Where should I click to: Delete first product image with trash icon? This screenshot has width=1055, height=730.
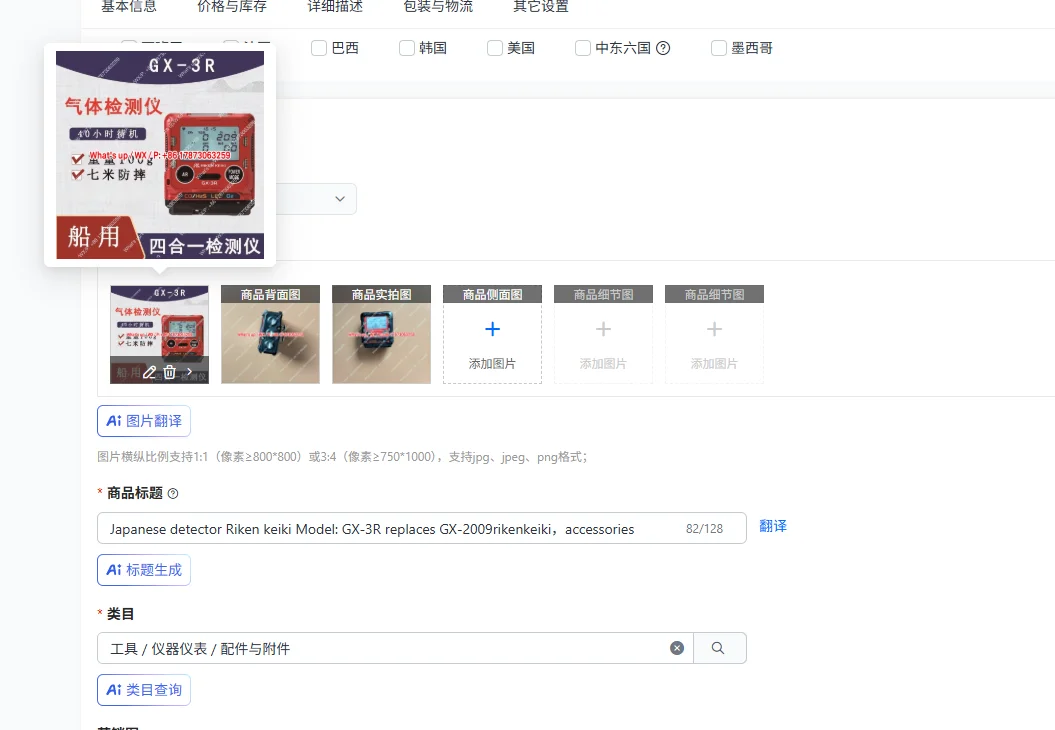tap(170, 371)
